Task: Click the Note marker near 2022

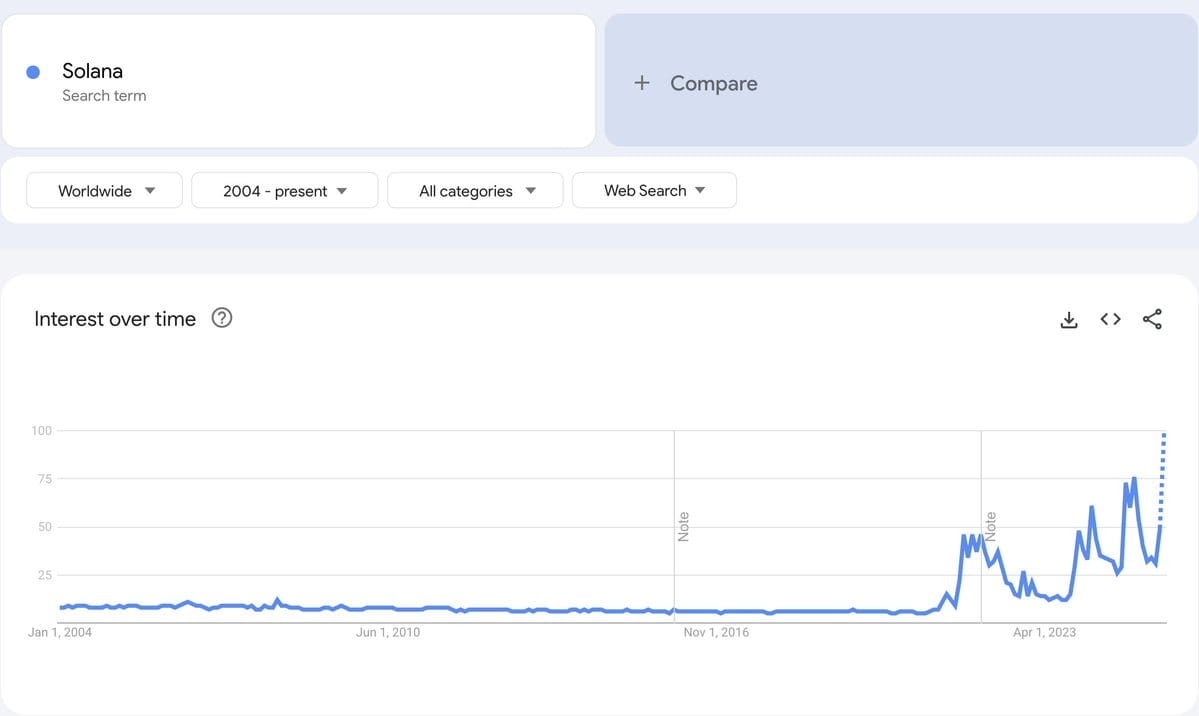Action: point(991,527)
